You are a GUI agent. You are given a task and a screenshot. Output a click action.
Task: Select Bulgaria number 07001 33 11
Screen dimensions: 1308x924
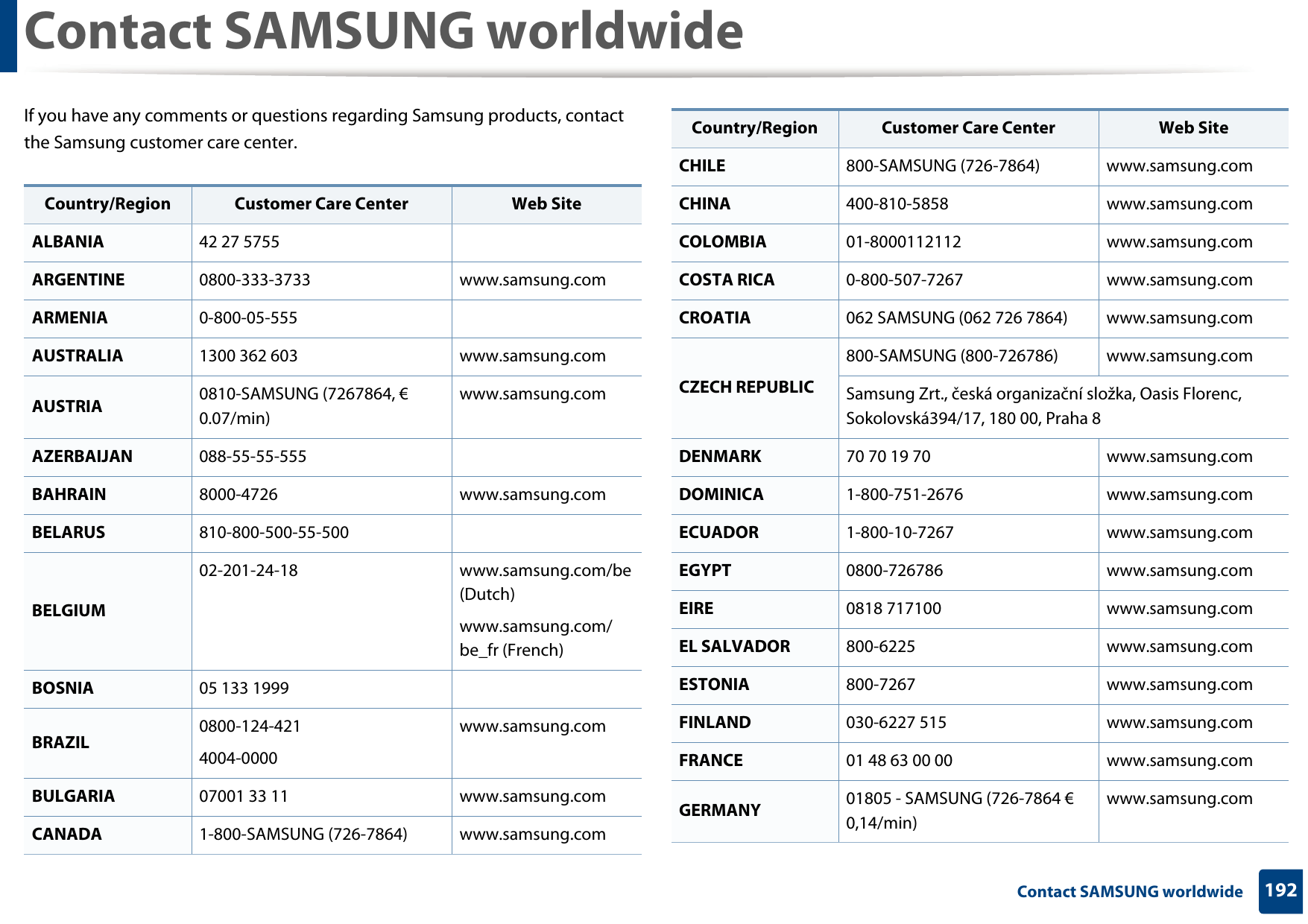[x=244, y=797]
